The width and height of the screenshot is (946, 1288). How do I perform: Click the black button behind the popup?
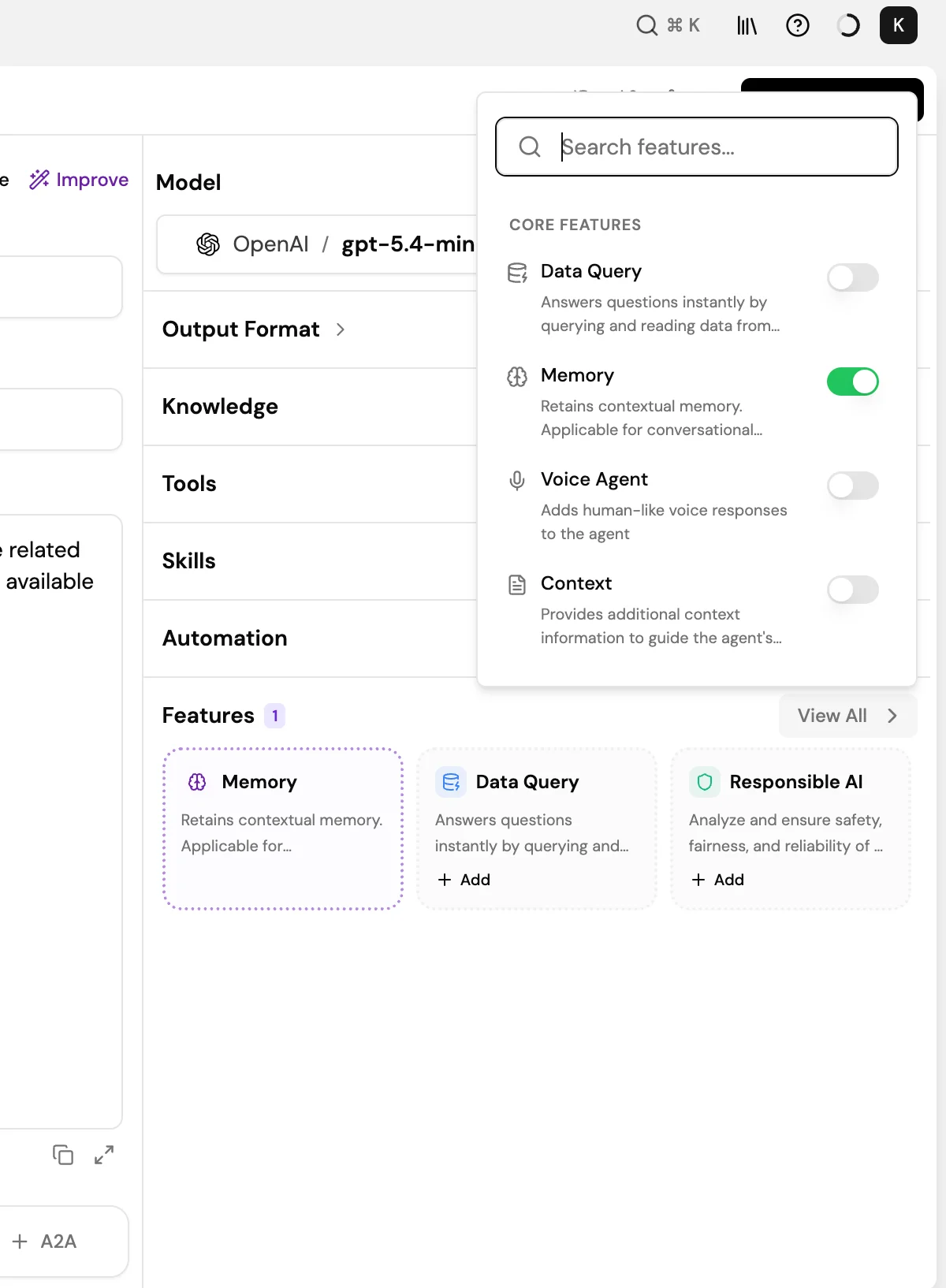pos(832,85)
